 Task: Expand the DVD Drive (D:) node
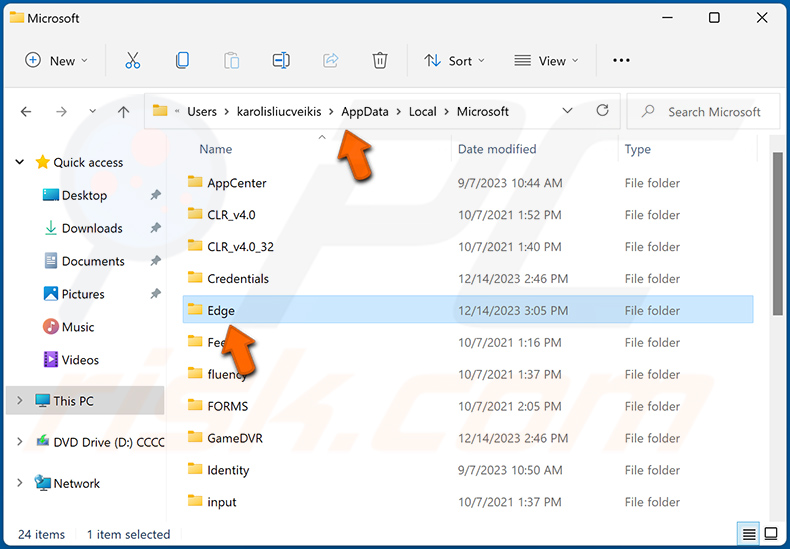coord(20,442)
